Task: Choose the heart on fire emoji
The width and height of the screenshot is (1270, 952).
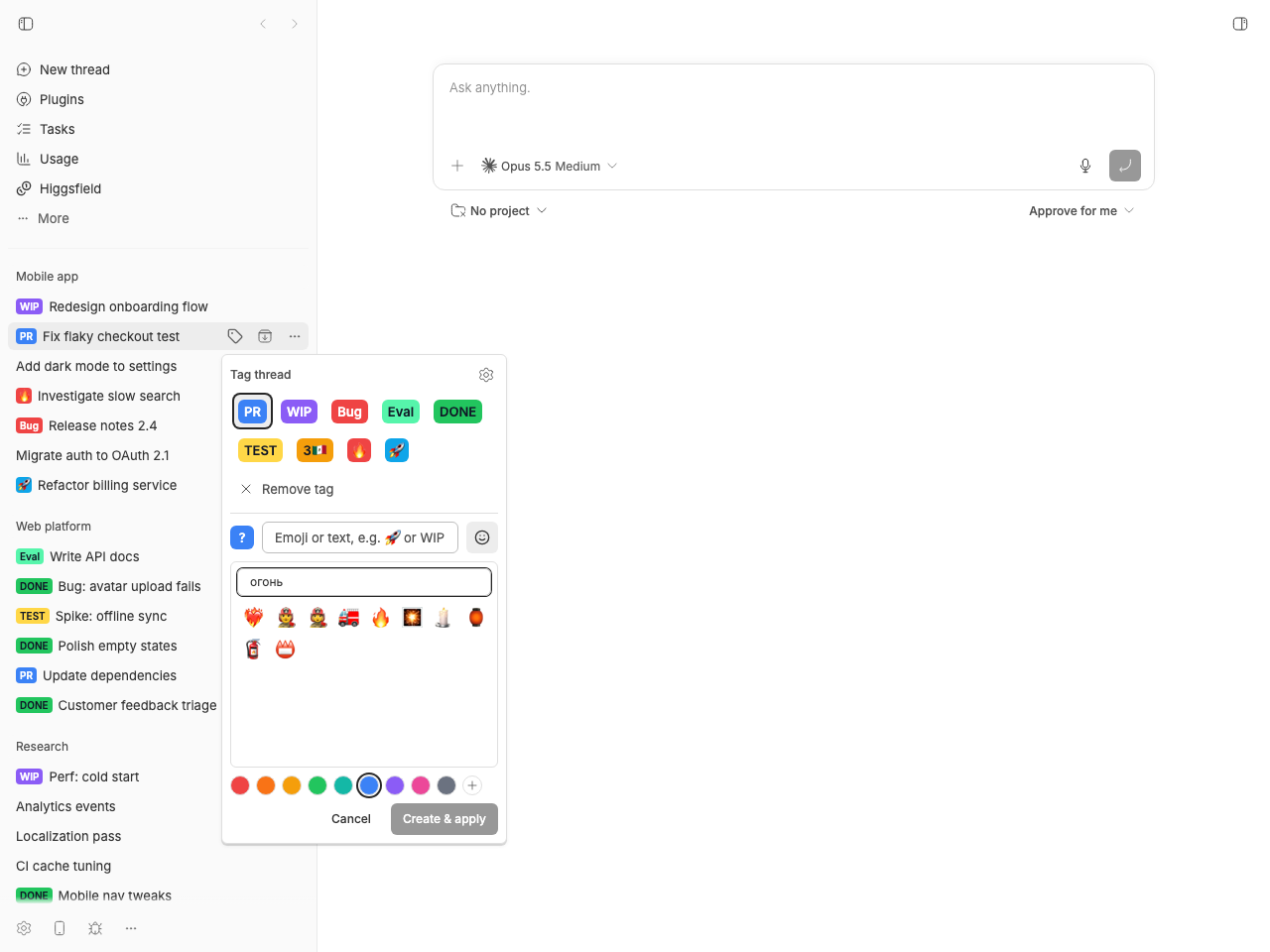Action: [254, 618]
